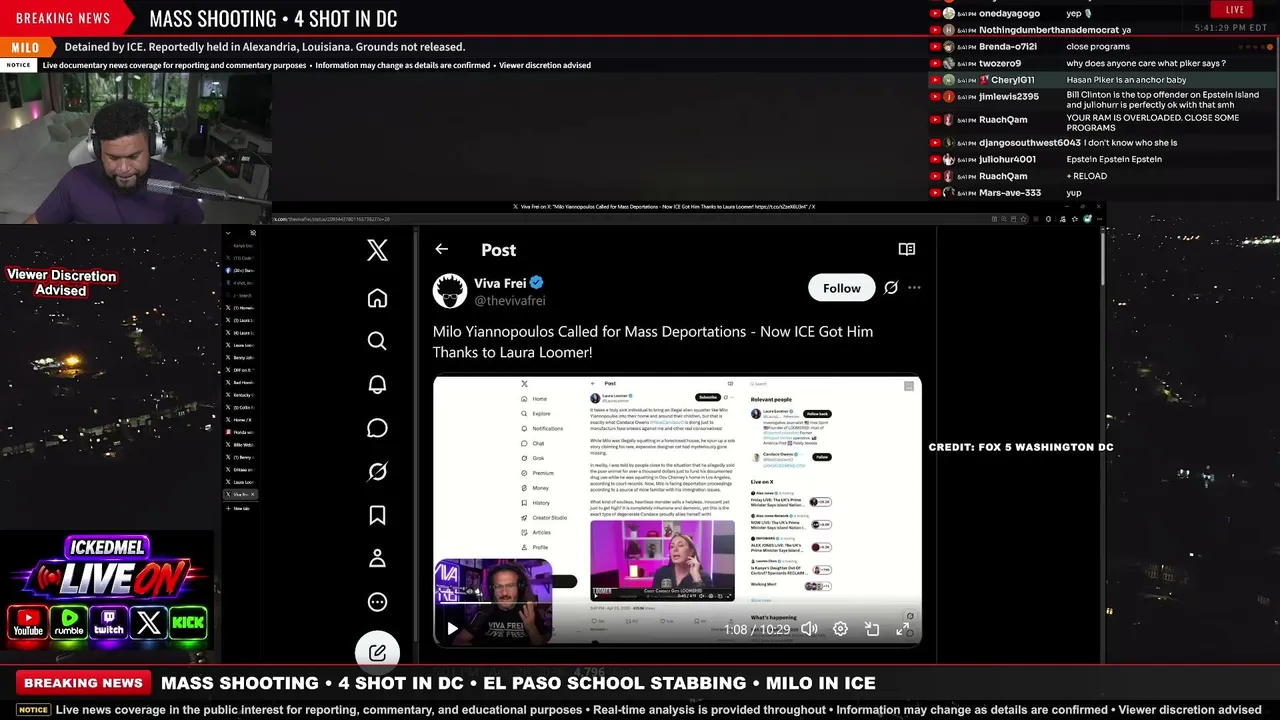Screen dimensions: 1280x720
Task: Open the More options circle icon in the sidebar
Action: click(377, 602)
